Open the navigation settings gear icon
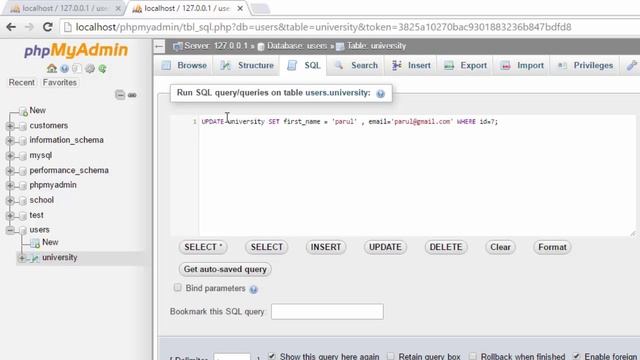 click(90, 69)
